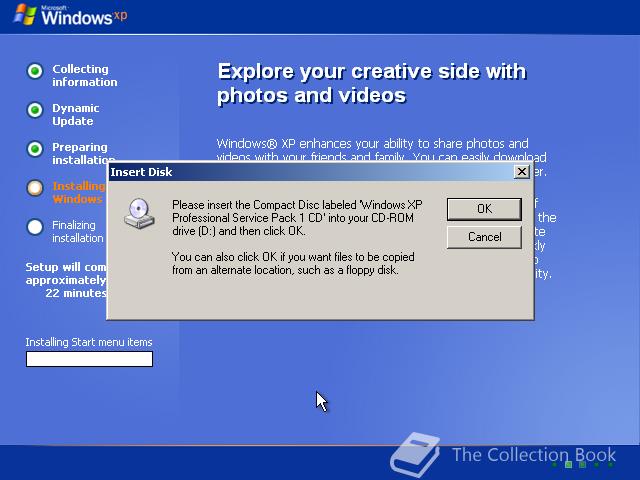Click the Installing Start menu items progress bar

(89, 359)
